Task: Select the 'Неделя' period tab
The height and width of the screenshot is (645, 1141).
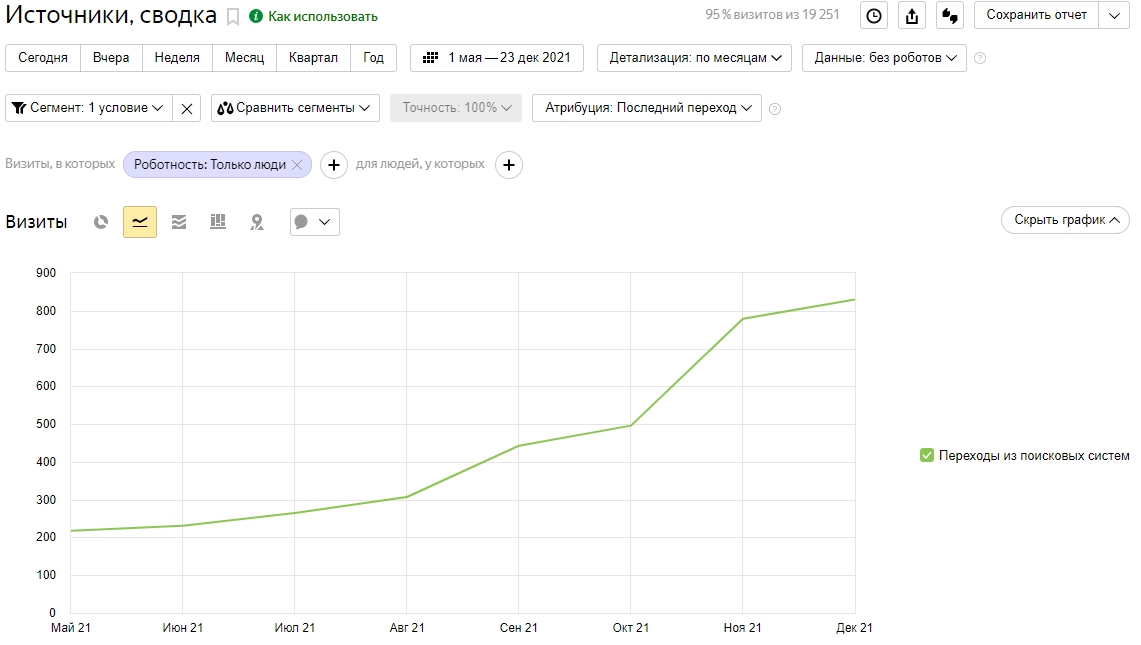Action: pos(177,58)
